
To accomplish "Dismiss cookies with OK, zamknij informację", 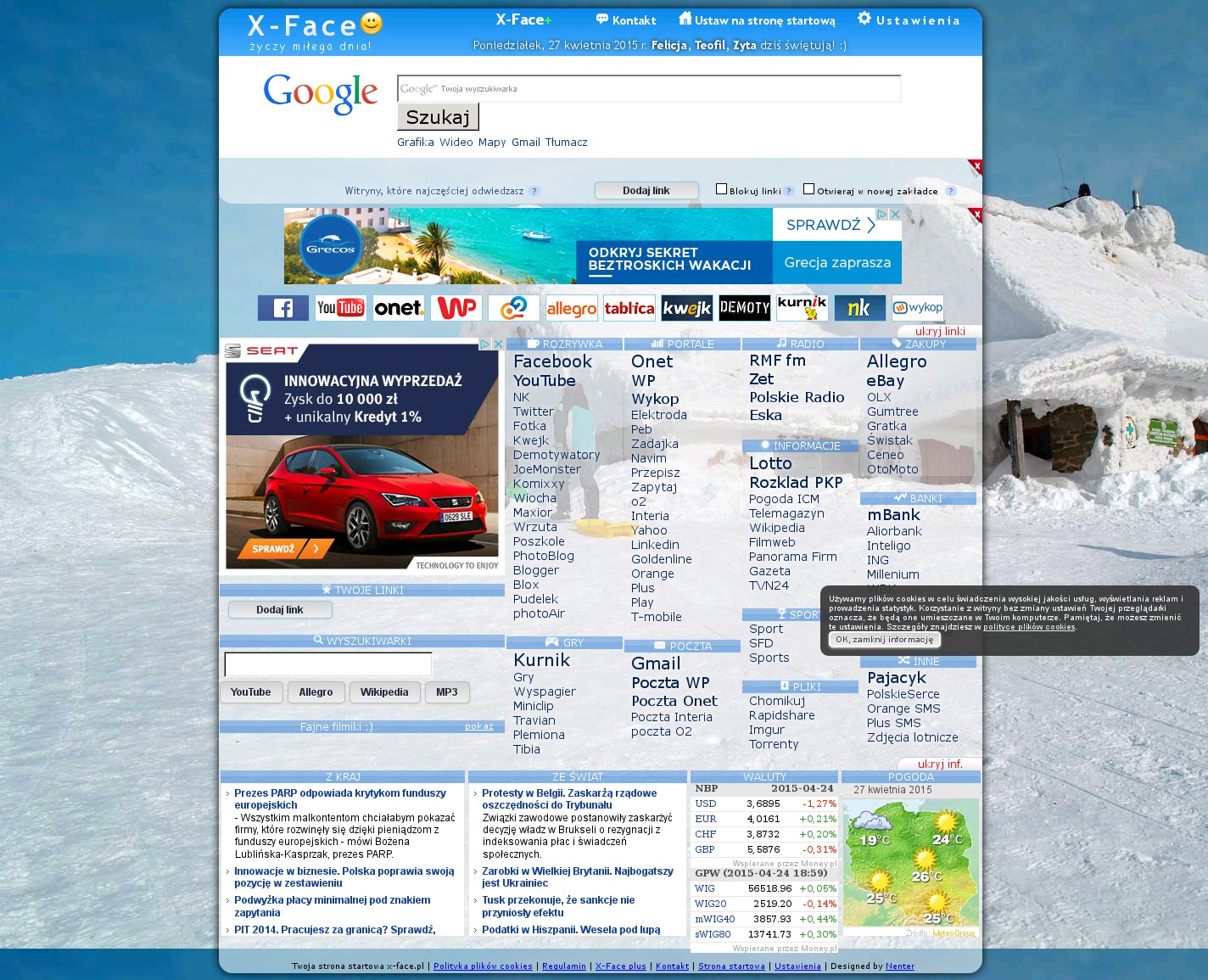I will [x=884, y=640].
